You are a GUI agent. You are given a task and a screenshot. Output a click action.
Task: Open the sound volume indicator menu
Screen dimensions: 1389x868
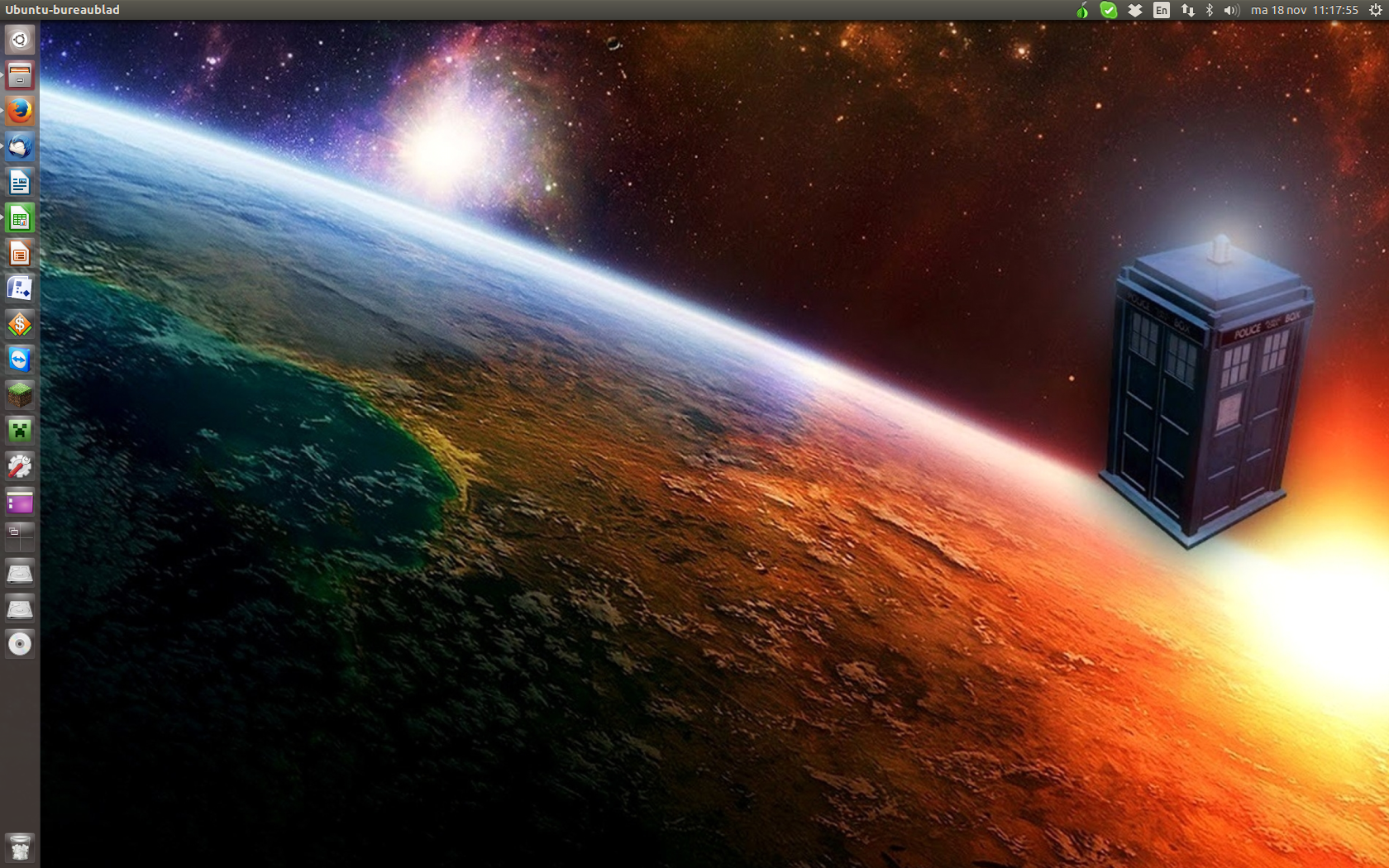pos(1231,10)
